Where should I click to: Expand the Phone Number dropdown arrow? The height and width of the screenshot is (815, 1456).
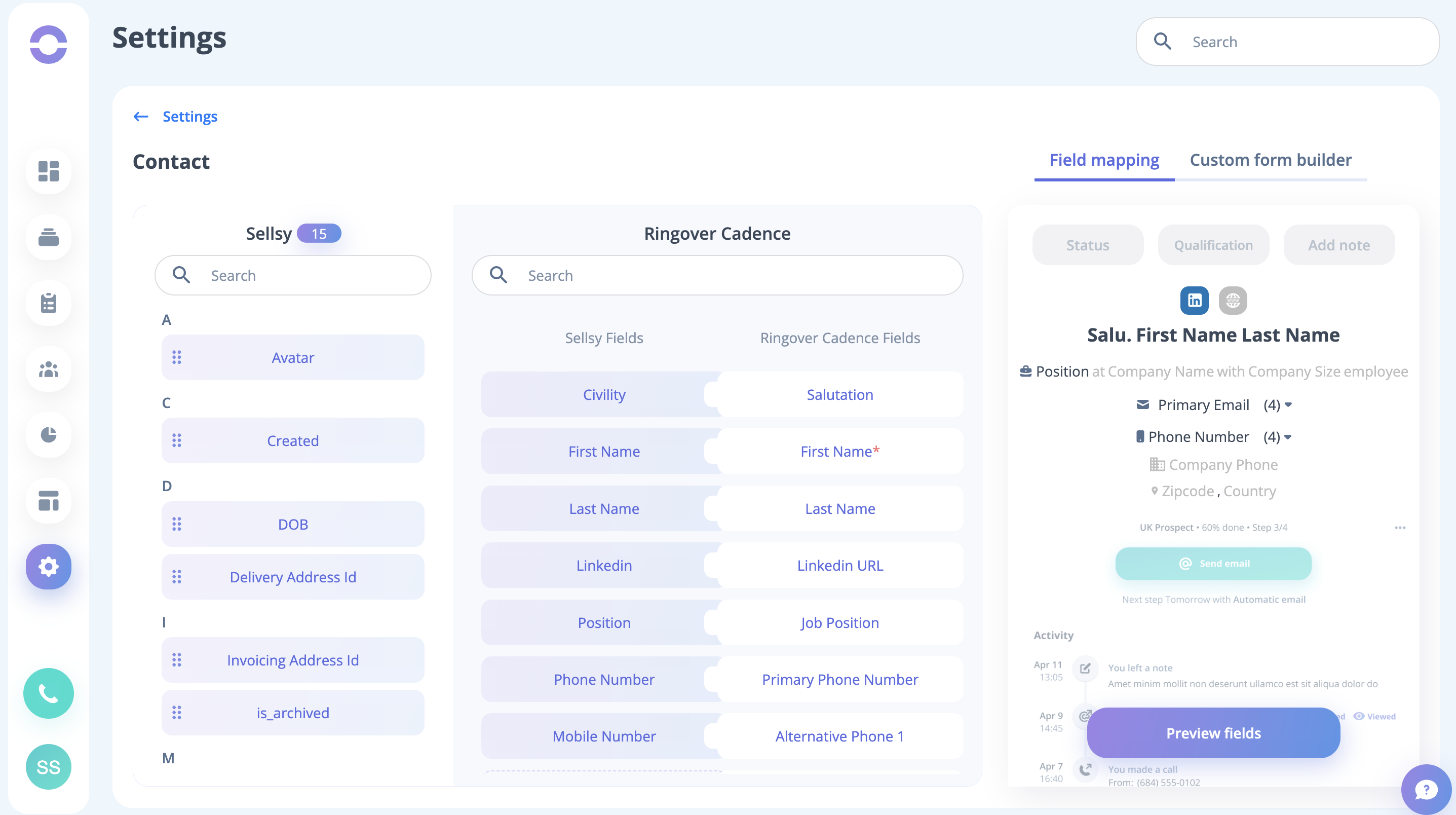(x=1288, y=436)
